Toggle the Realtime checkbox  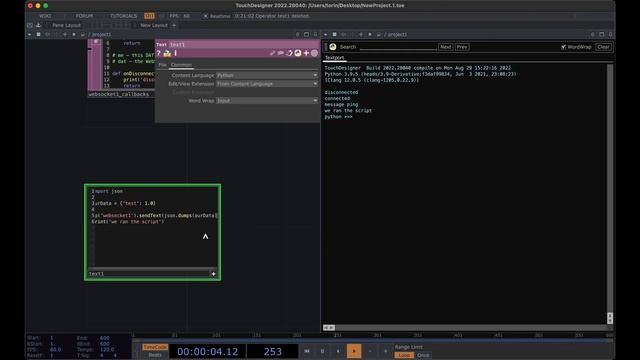click(x=206, y=16)
